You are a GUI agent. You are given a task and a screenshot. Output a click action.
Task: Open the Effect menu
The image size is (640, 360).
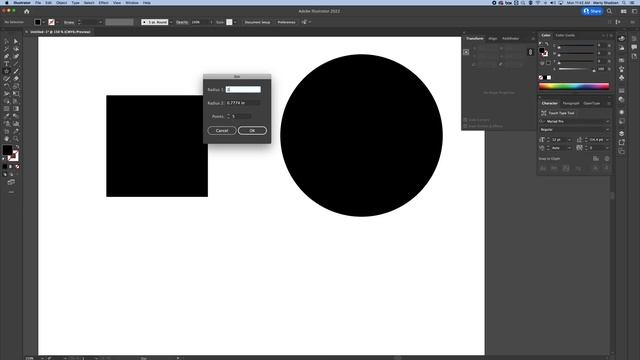tap(103, 2)
